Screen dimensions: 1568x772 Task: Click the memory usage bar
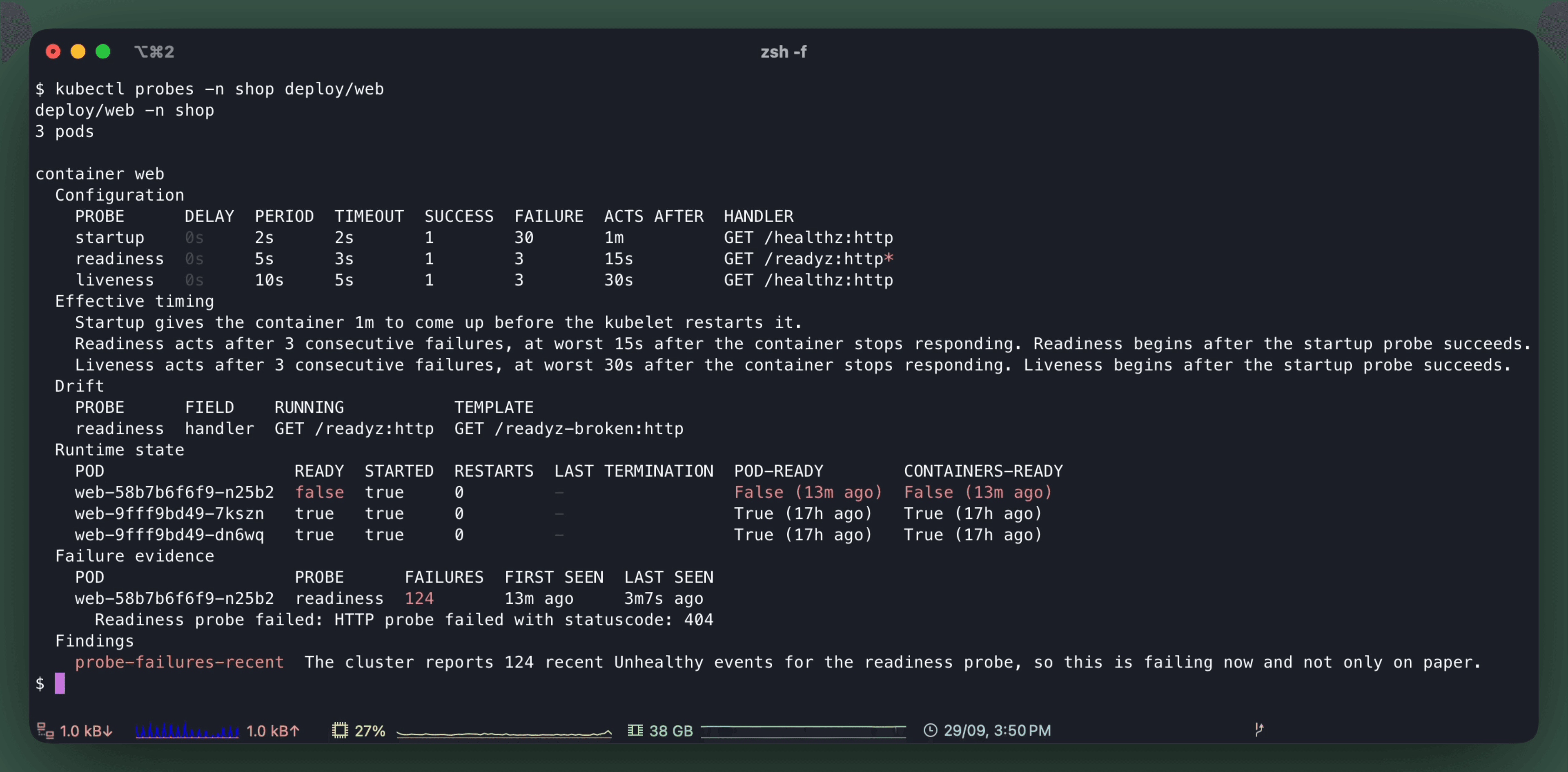804,731
